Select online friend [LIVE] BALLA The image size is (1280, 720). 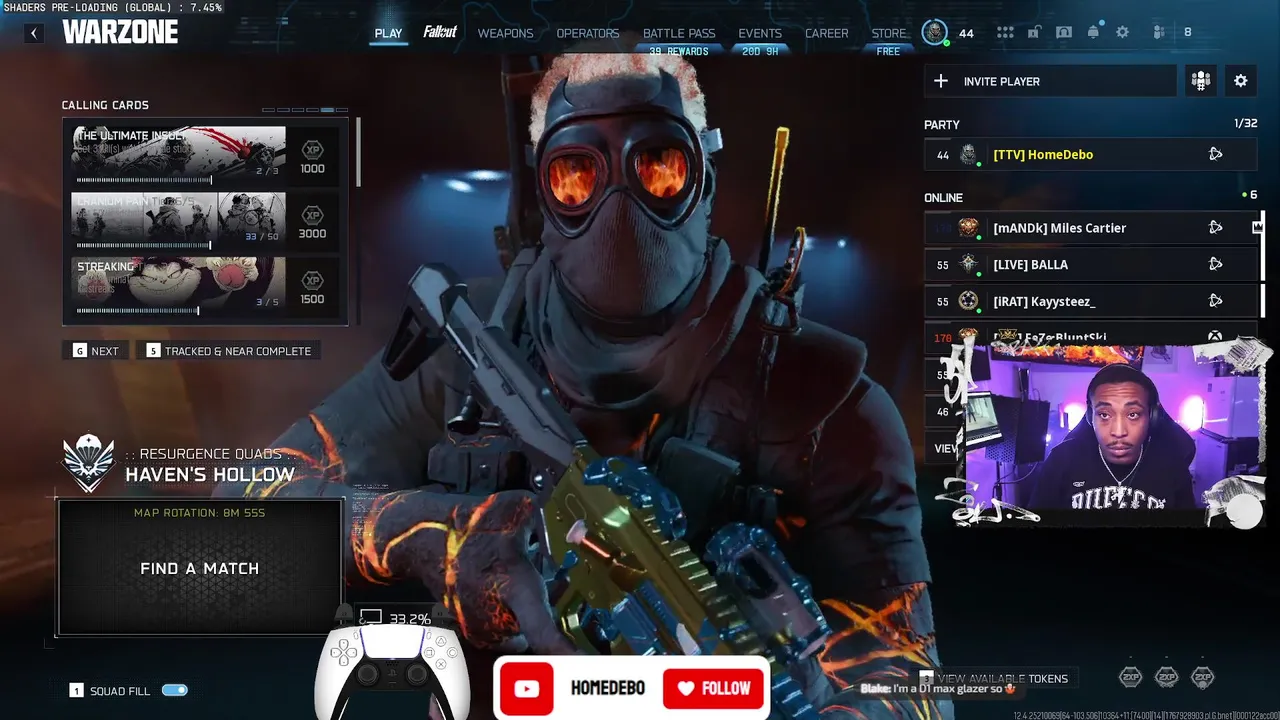pyautogui.click(x=1090, y=265)
